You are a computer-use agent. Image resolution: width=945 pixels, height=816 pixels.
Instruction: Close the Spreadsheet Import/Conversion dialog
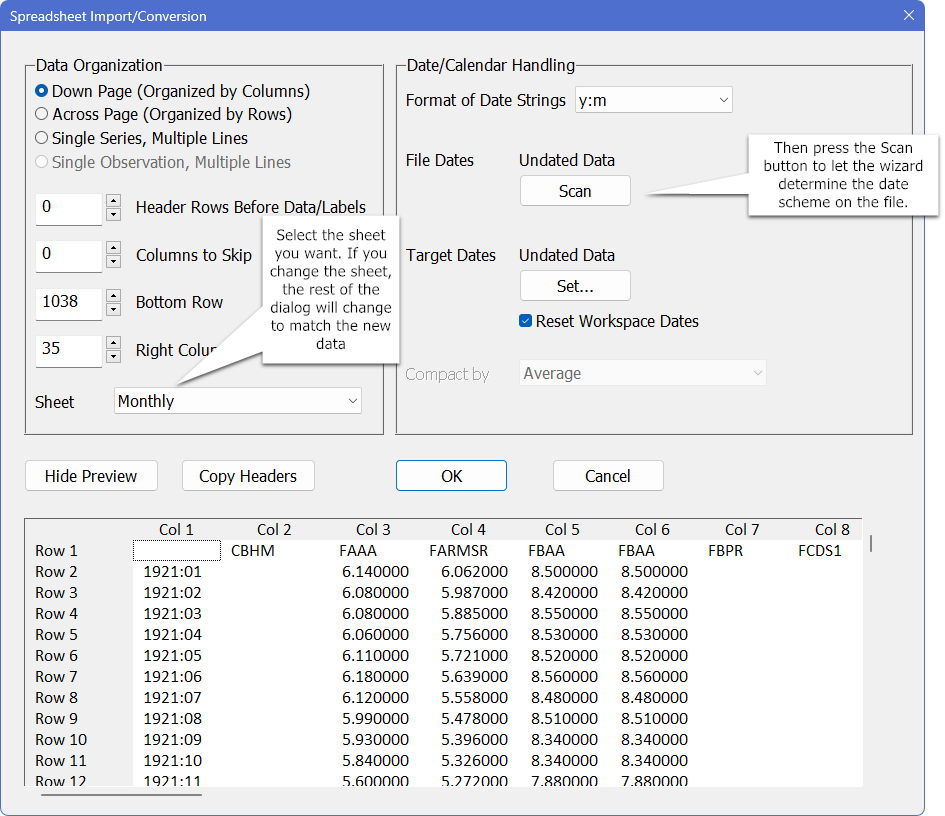tap(908, 16)
